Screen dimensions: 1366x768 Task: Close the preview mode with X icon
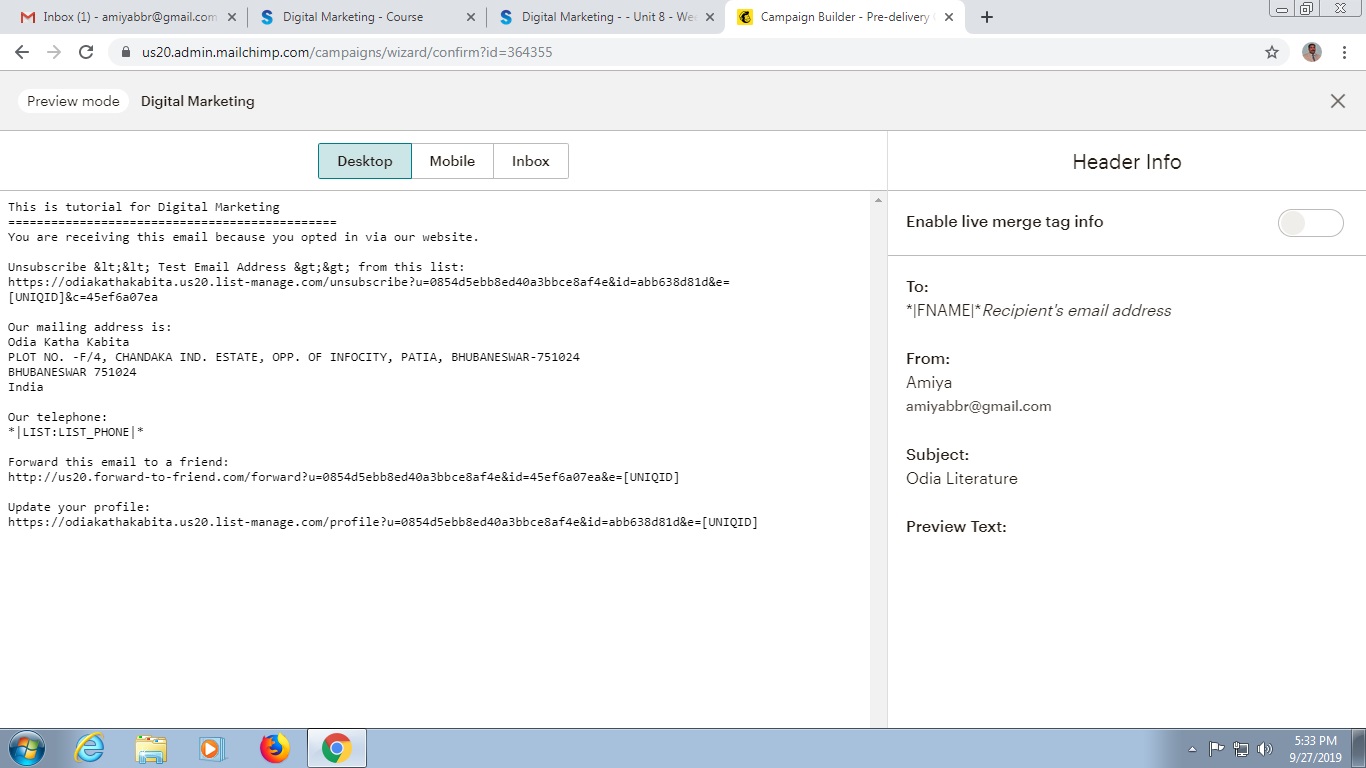click(x=1337, y=101)
